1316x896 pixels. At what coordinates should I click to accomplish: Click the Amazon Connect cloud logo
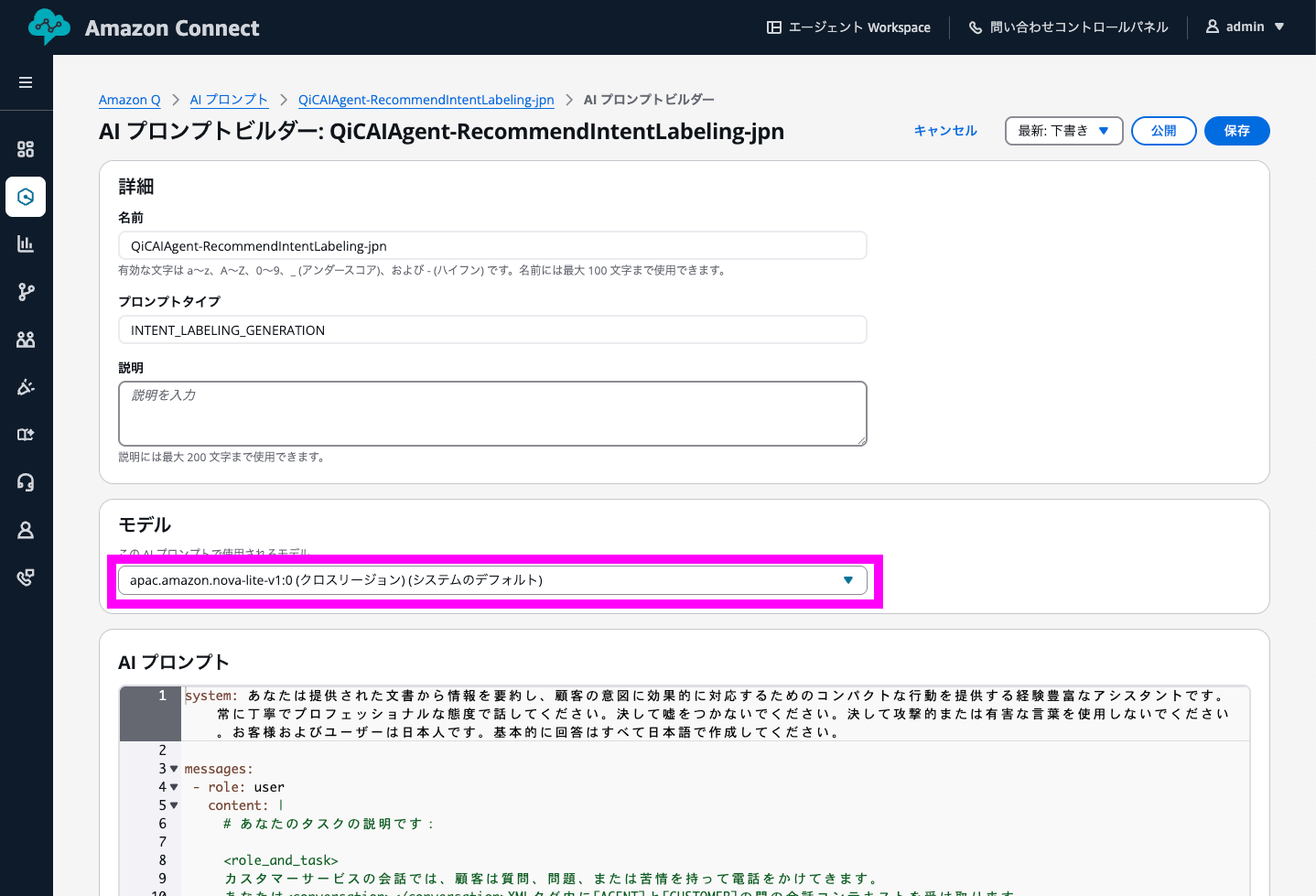pos(49,27)
